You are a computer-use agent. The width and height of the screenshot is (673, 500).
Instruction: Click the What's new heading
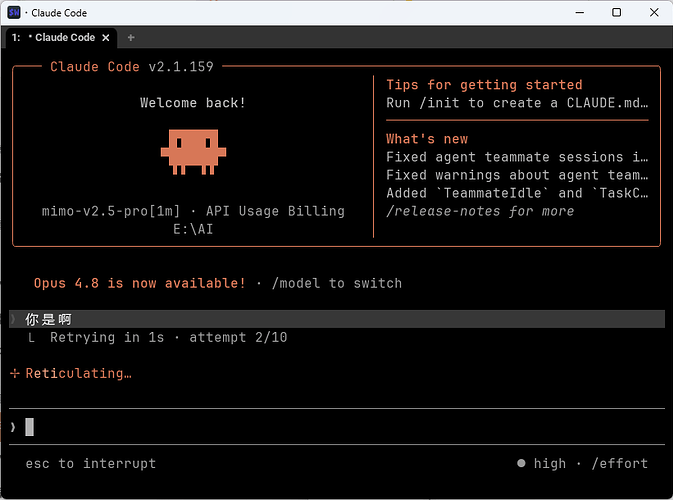pyautogui.click(x=427, y=139)
